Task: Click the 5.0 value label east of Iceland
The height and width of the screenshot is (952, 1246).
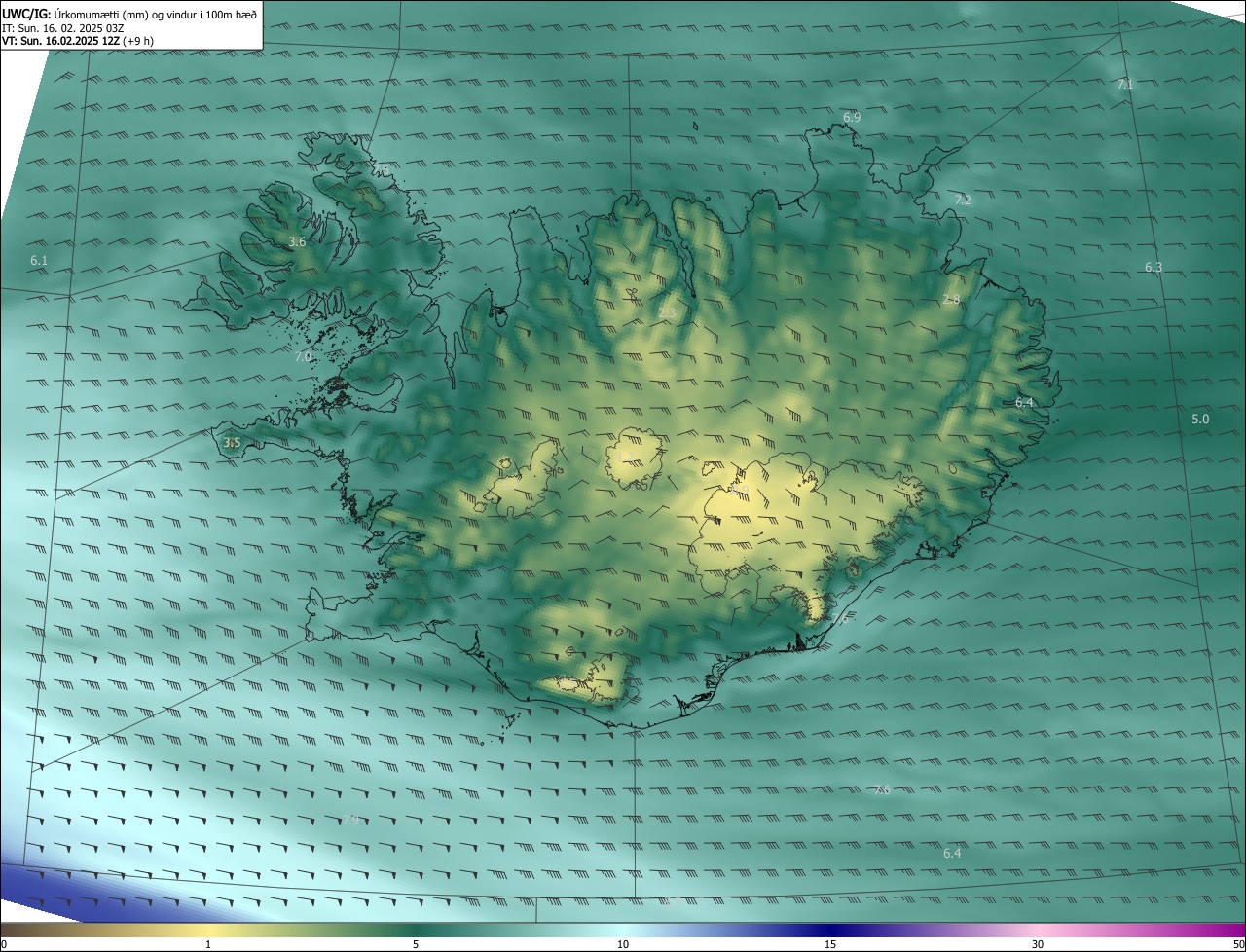Action: 1200,419
